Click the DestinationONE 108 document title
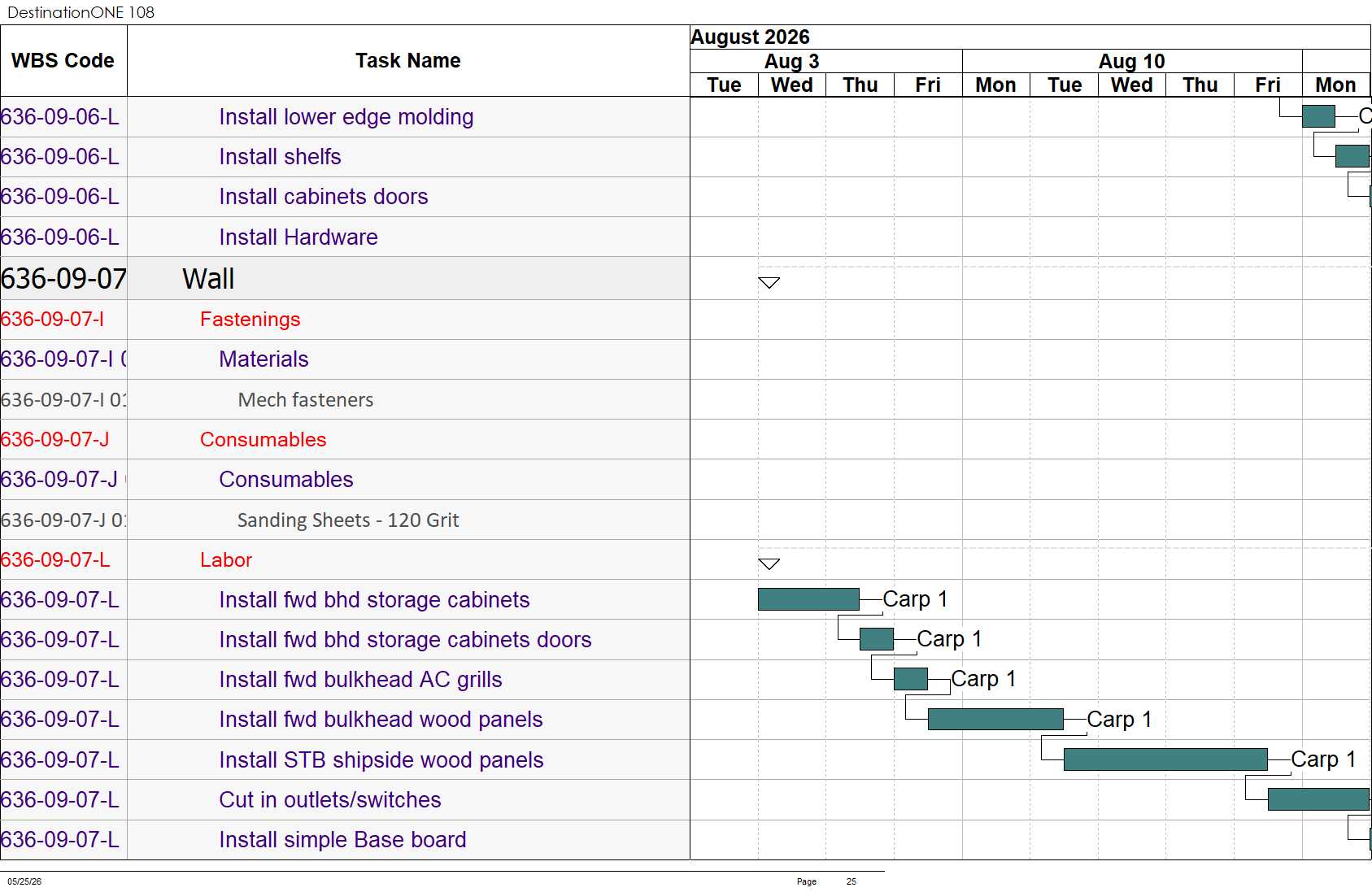1372x892 pixels. pos(81,12)
